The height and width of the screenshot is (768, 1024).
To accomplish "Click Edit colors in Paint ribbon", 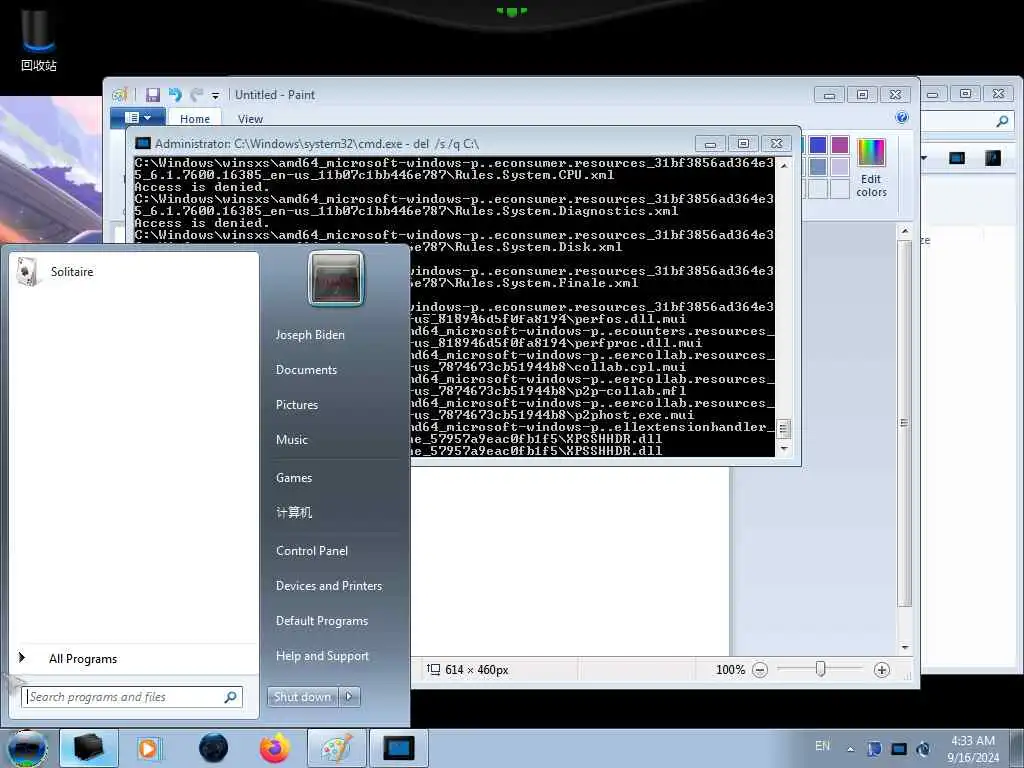I will [x=871, y=168].
